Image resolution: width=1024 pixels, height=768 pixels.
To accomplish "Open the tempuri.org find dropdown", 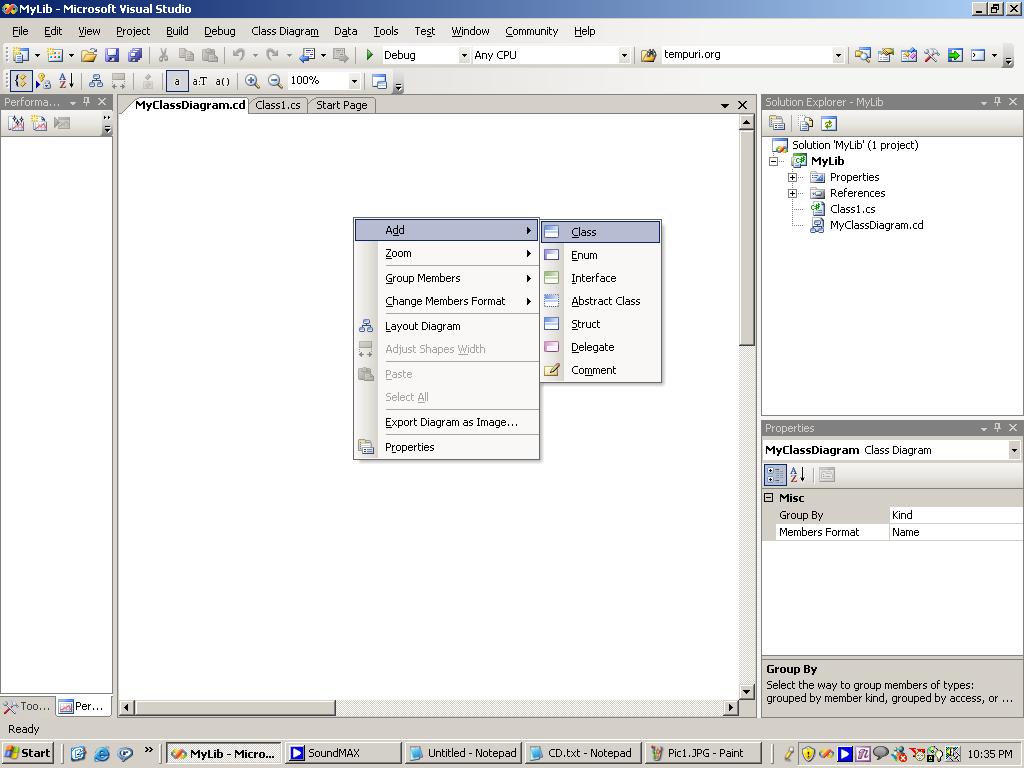I will point(838,56).
